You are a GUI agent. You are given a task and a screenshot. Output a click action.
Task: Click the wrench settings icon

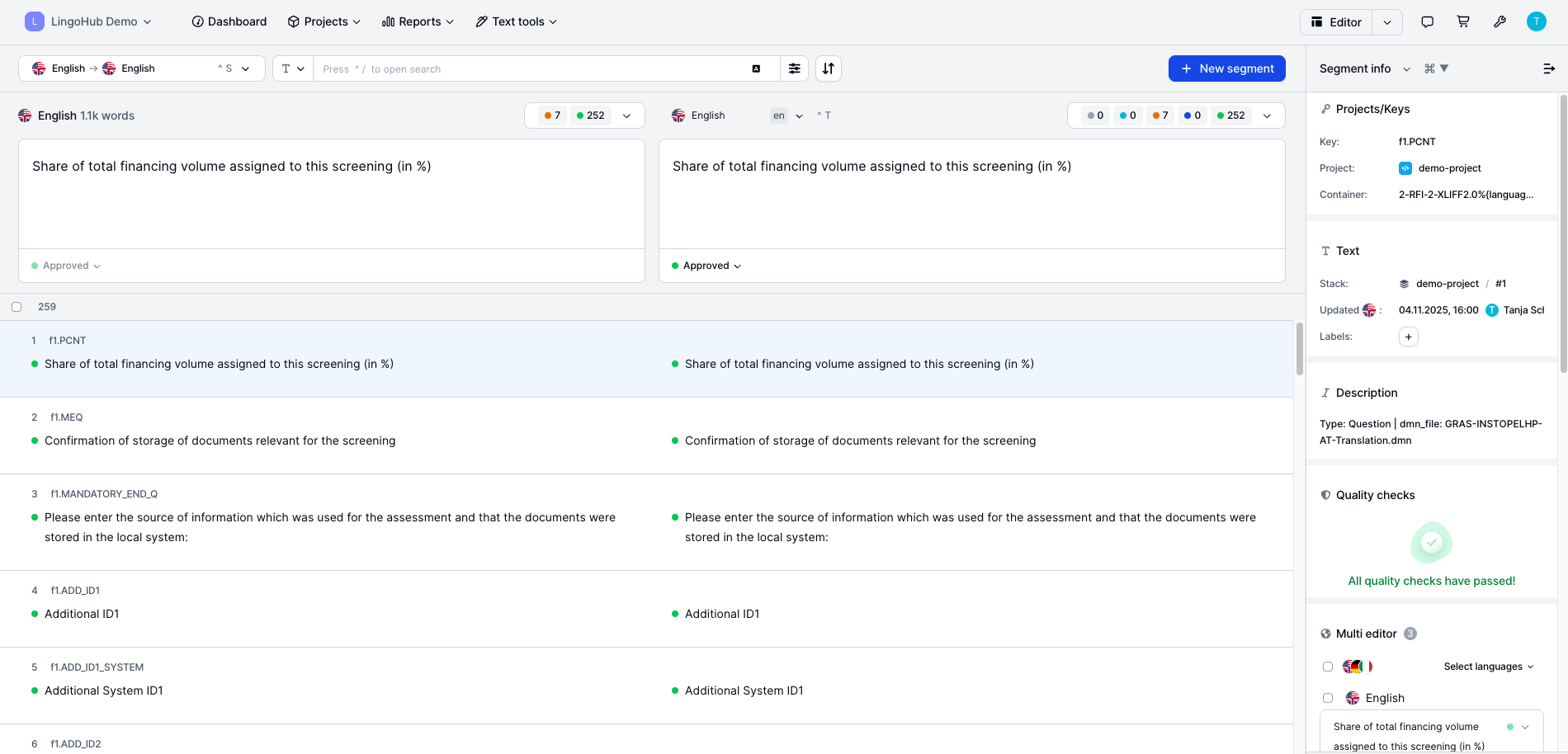tap(1500, 22)
